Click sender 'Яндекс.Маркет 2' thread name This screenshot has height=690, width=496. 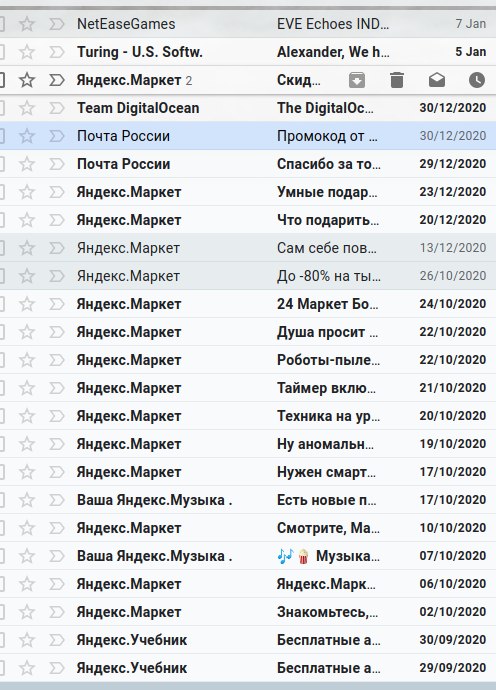(134, 80)
